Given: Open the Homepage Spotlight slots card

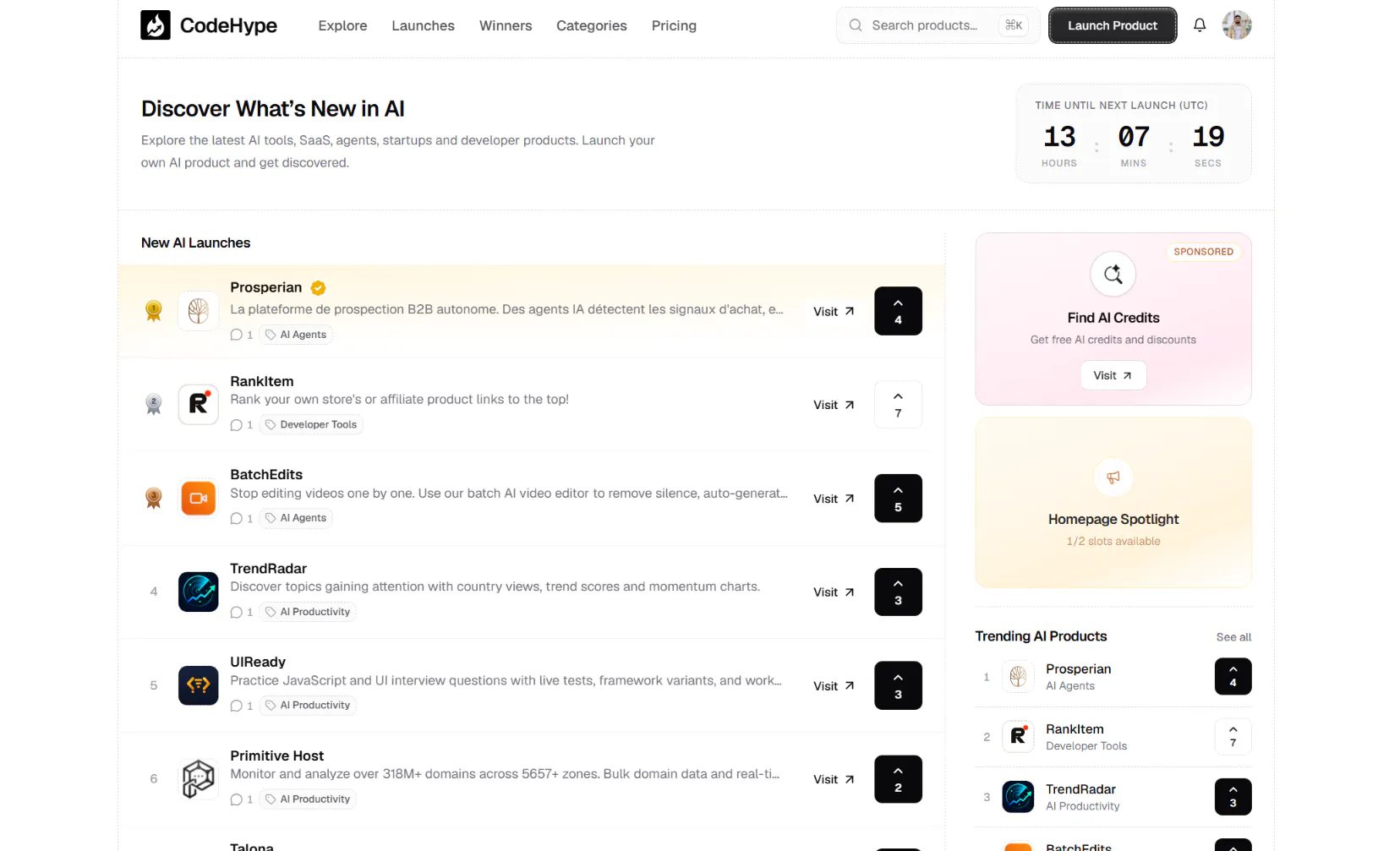Looking at the screenshot, I should [1113, 503].
